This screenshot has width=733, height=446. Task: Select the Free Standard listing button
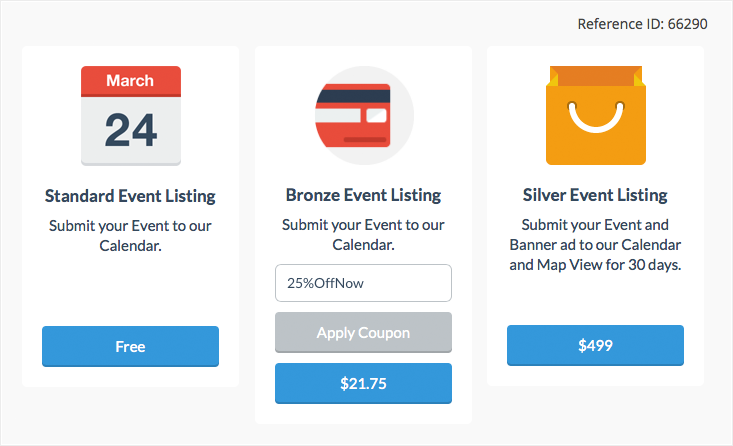click(130, 346)
